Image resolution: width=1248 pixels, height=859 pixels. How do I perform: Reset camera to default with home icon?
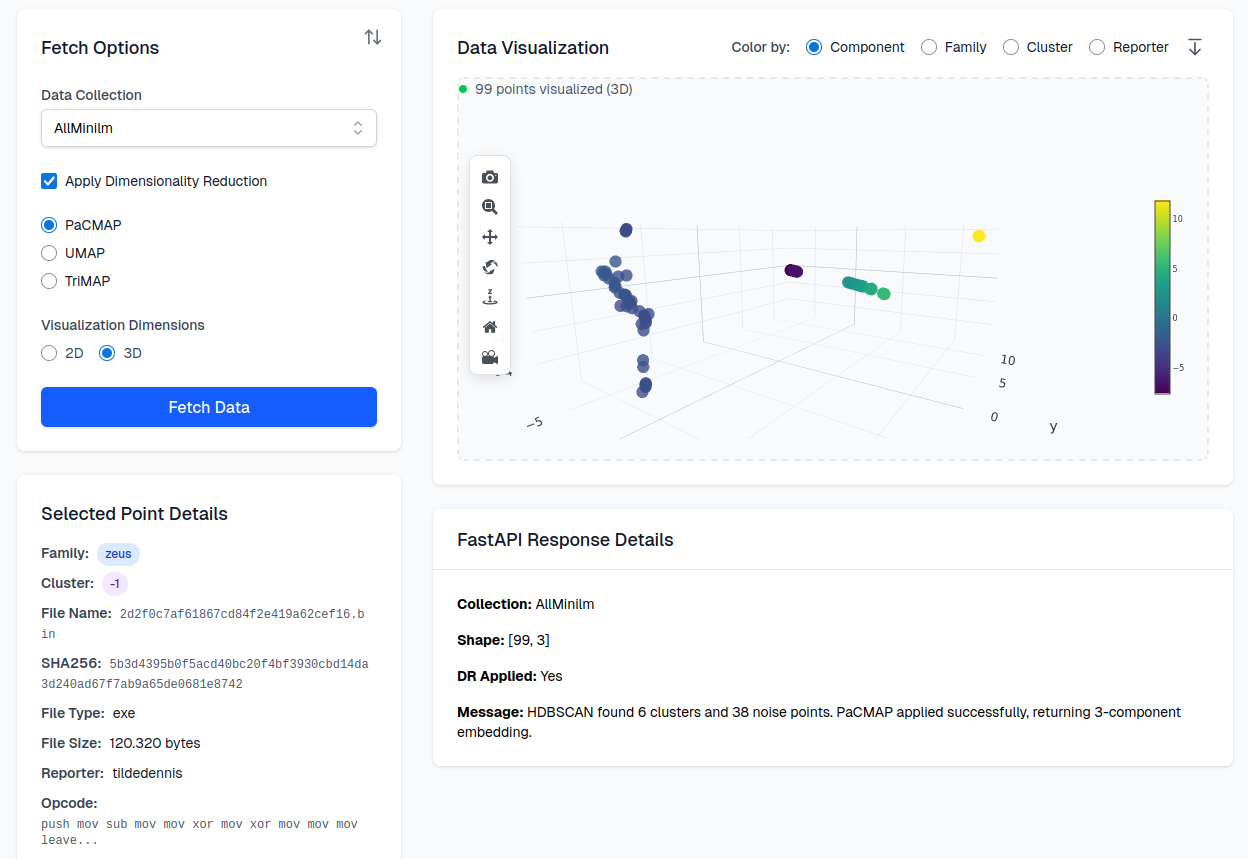click(x=490, y=327)
